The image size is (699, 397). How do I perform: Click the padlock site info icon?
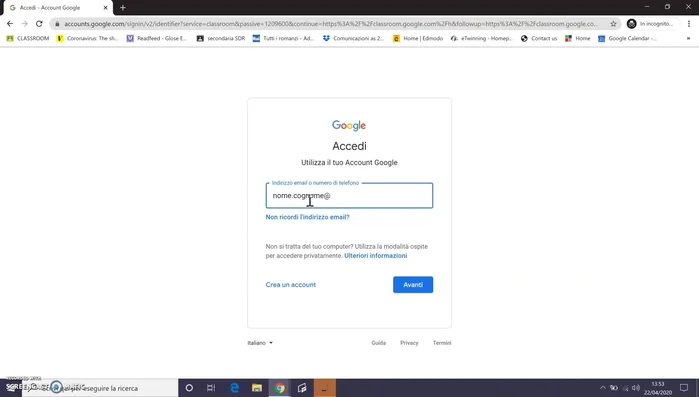pos(57,24)
